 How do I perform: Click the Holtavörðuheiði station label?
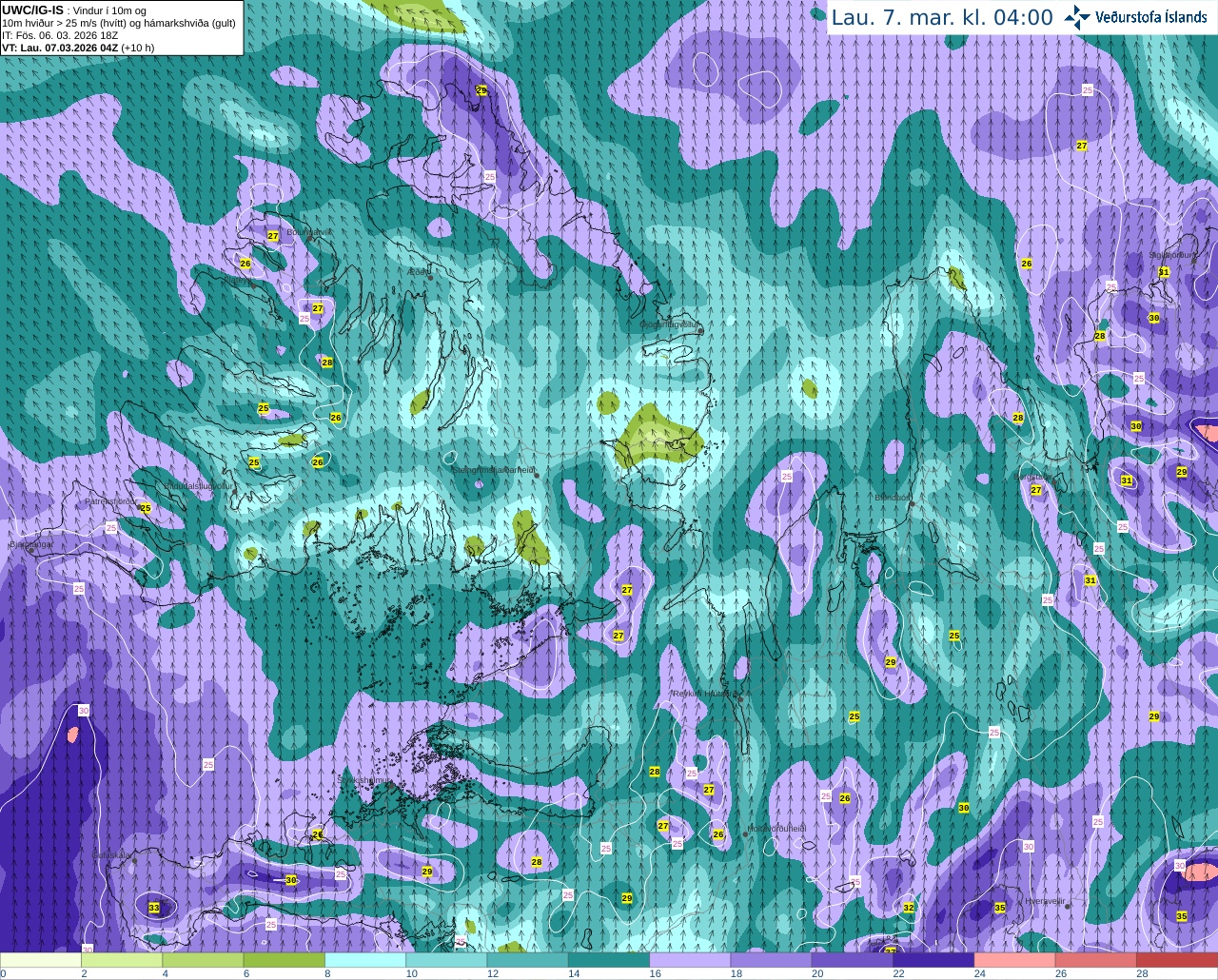click(776, 829)
